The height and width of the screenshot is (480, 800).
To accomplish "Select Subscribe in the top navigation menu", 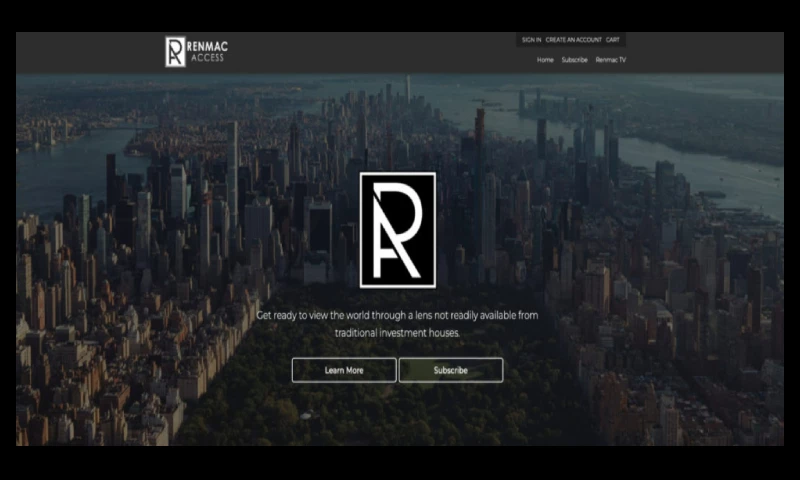I will click(575, 60).
